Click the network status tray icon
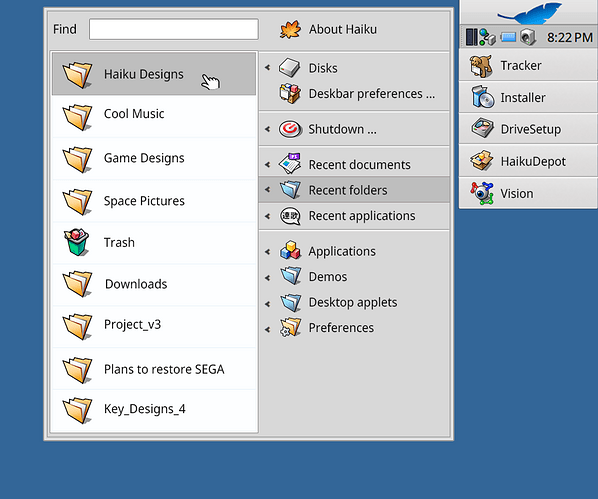Image resolution: width=598 pixels, height=499 pixels. pyautogui.click(x=487, y=37)
